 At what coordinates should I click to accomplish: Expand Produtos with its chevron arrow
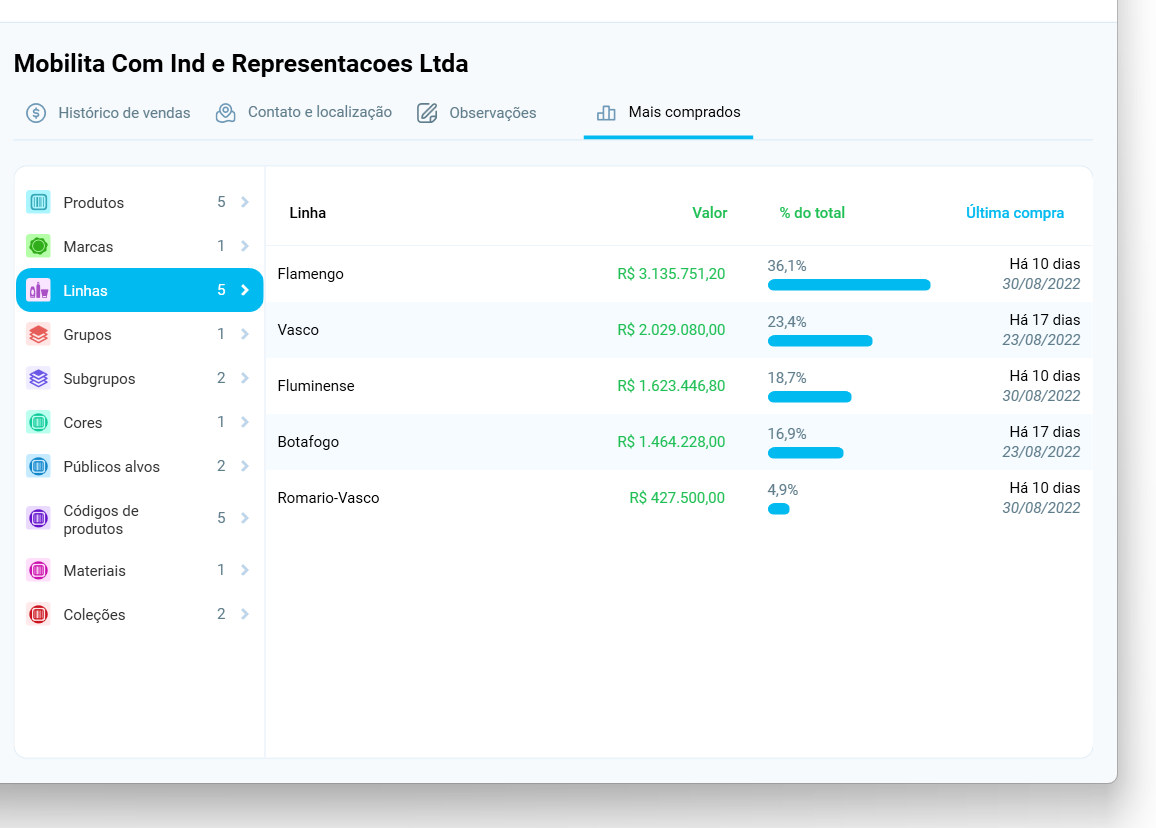[245, 202]
